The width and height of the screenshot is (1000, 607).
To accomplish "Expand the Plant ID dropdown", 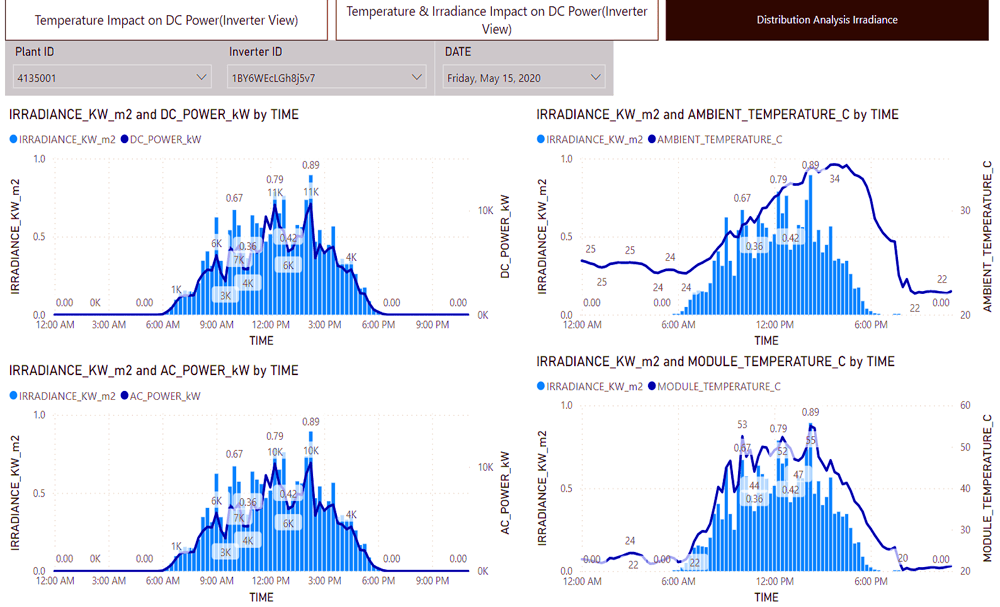I will click(x=111, y=77).
